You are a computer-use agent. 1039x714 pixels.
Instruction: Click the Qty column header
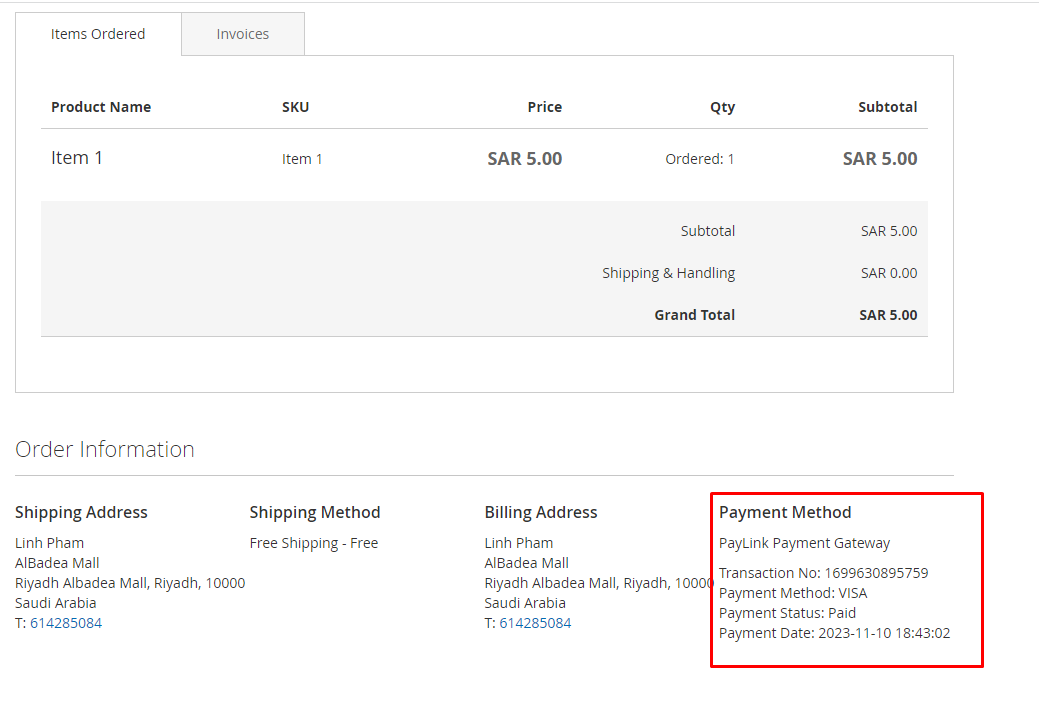[x=722, y=107]
